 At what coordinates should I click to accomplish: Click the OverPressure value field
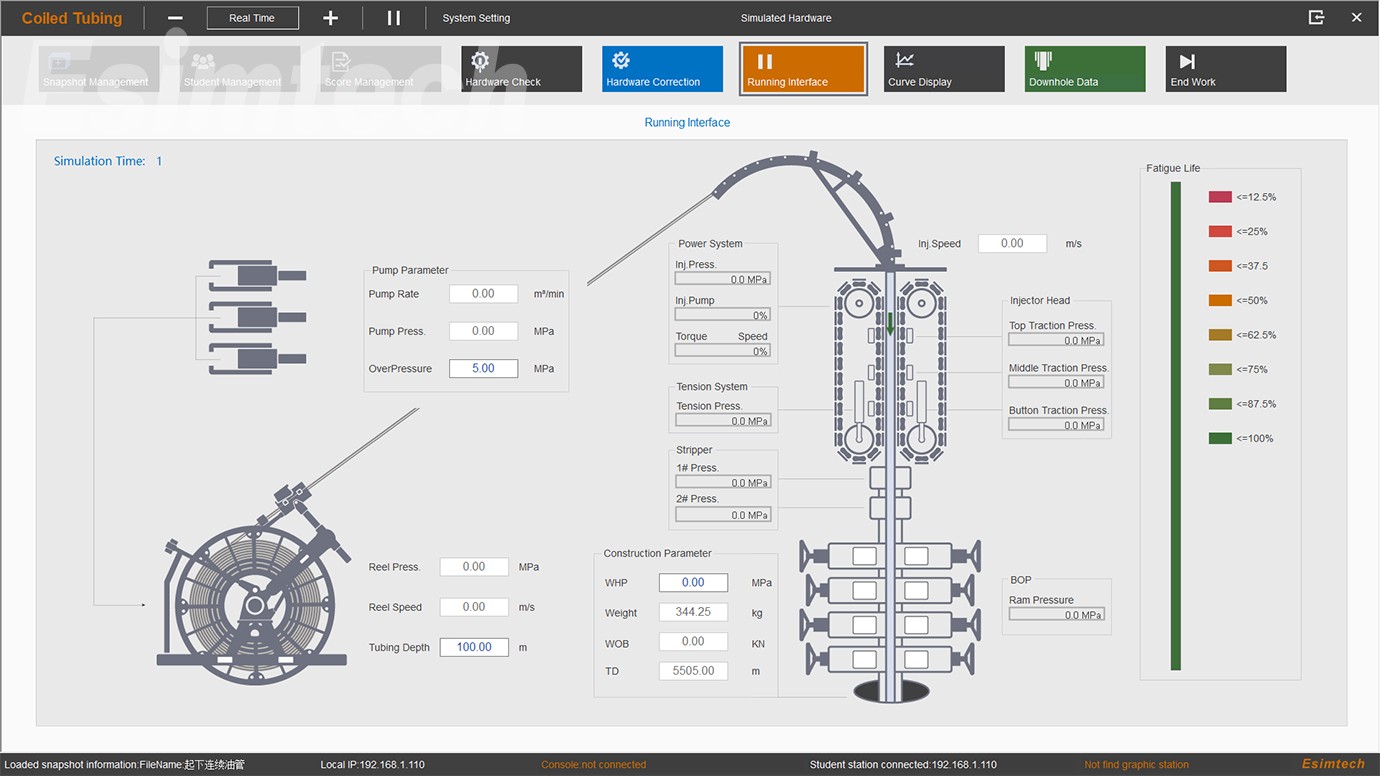483,368
